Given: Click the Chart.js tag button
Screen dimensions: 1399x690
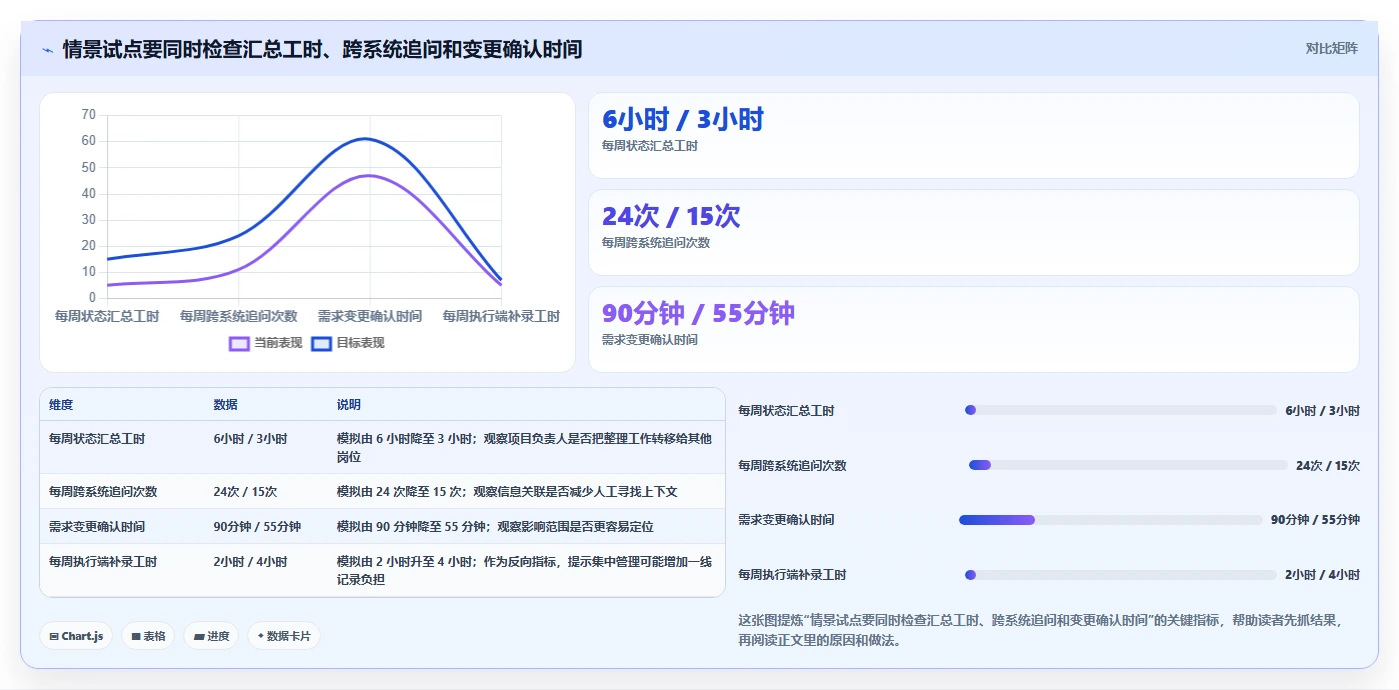Looking at the screenshot, I should 77,636.
